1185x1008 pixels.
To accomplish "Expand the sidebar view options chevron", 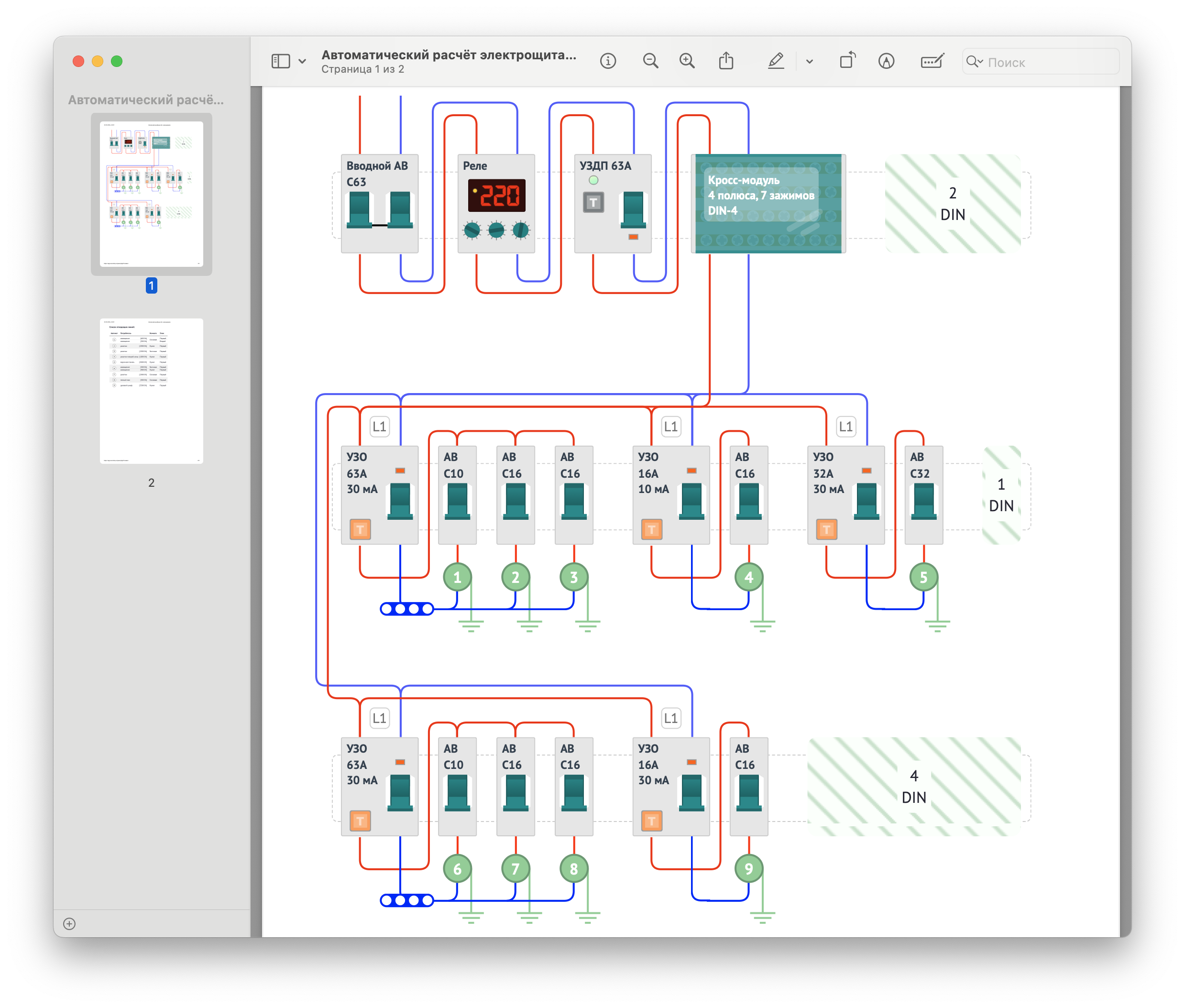I will 302,62.
